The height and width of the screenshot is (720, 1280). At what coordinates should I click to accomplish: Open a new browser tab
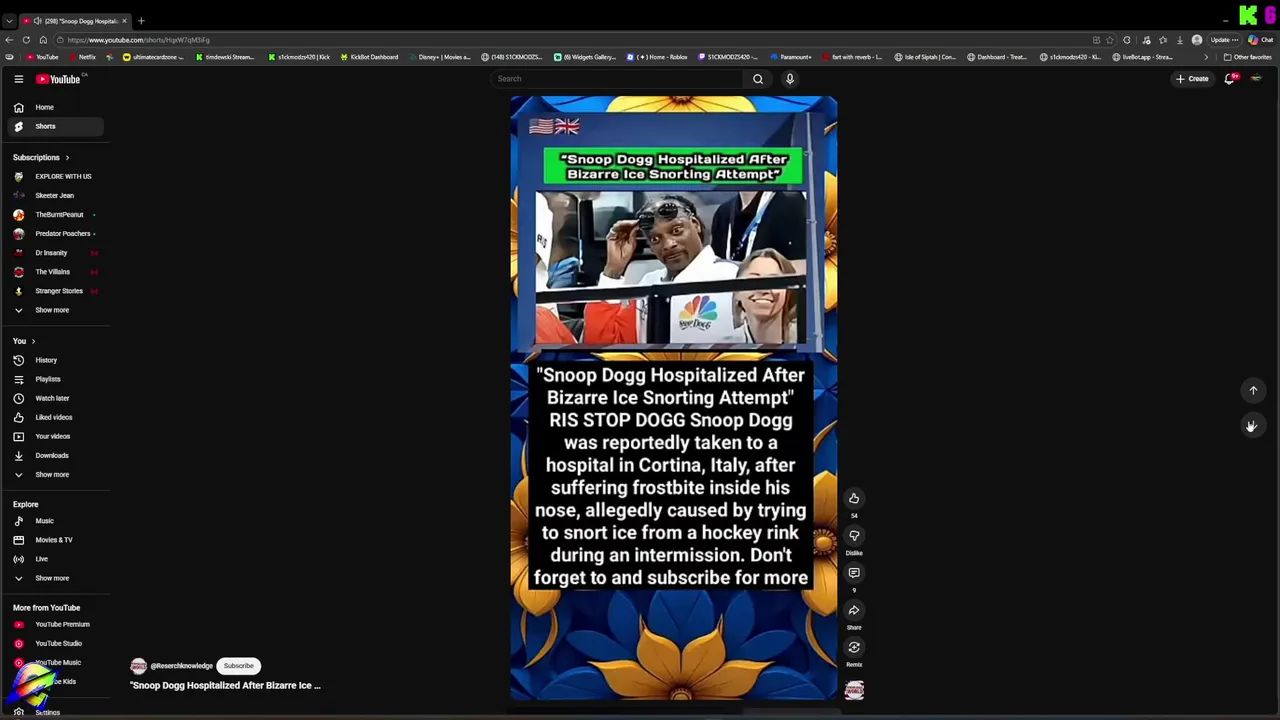click(x=141, y=21)
